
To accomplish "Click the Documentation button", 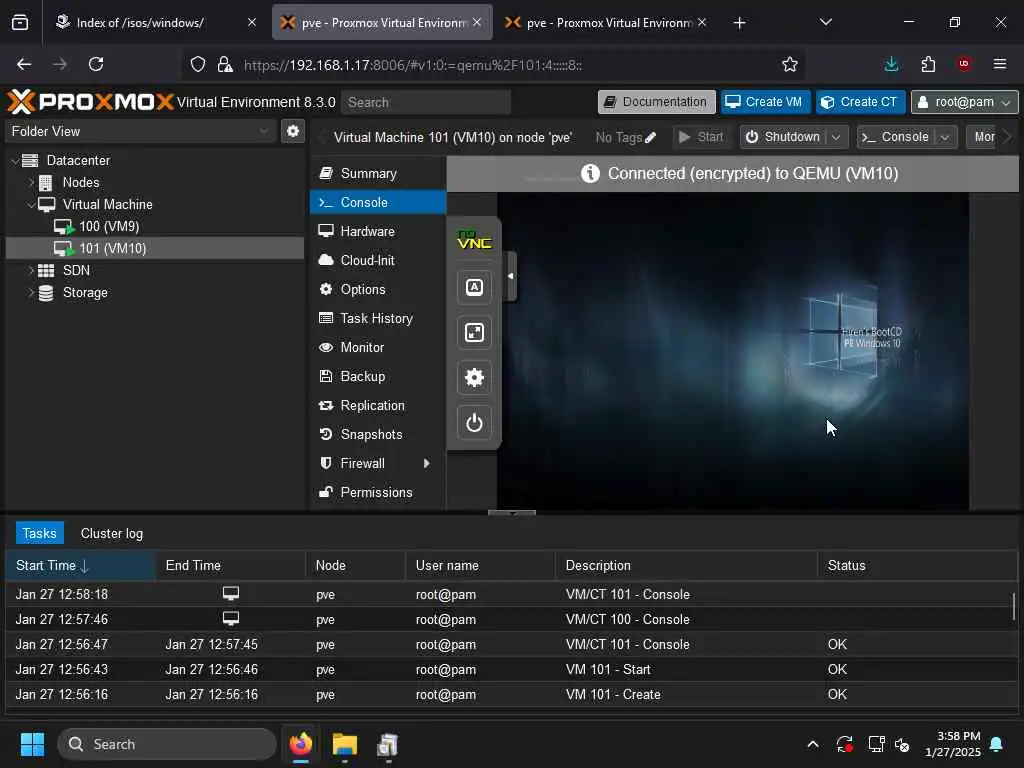I will click(656, 102).
